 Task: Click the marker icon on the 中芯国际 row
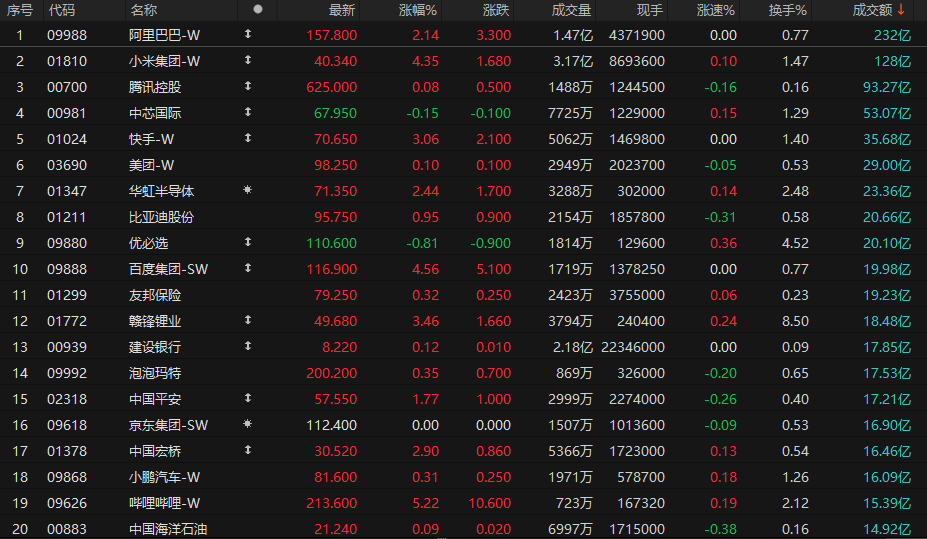tap(248, 112)
